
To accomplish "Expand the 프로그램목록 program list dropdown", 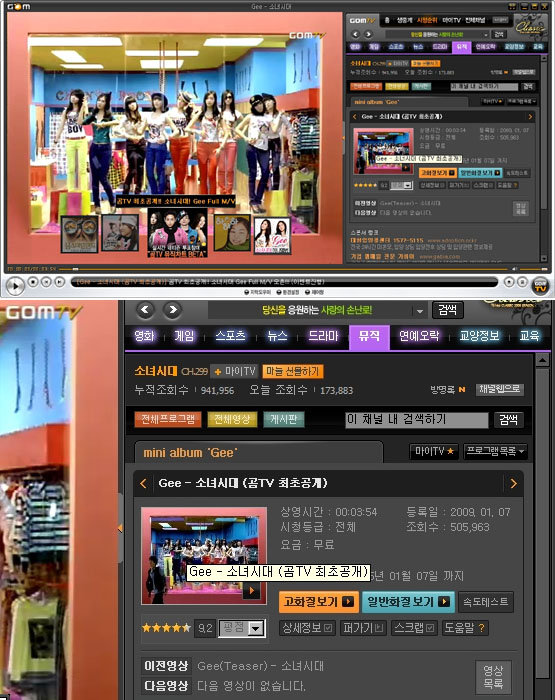I will tap(495, 451).
